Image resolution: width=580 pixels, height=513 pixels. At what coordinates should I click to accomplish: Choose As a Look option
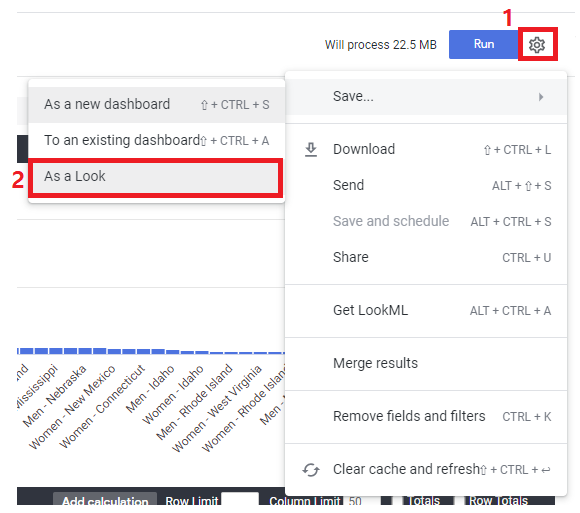pos(156,176)
